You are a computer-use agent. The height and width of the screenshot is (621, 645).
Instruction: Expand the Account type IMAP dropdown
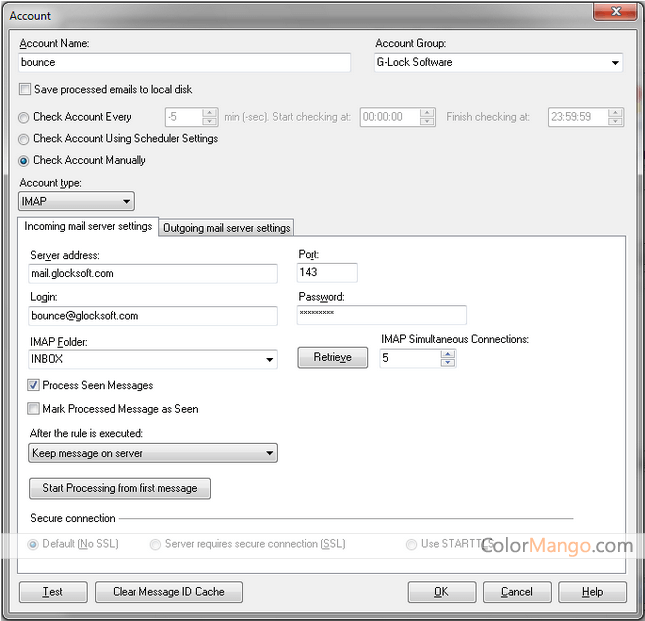coord(125,201)
